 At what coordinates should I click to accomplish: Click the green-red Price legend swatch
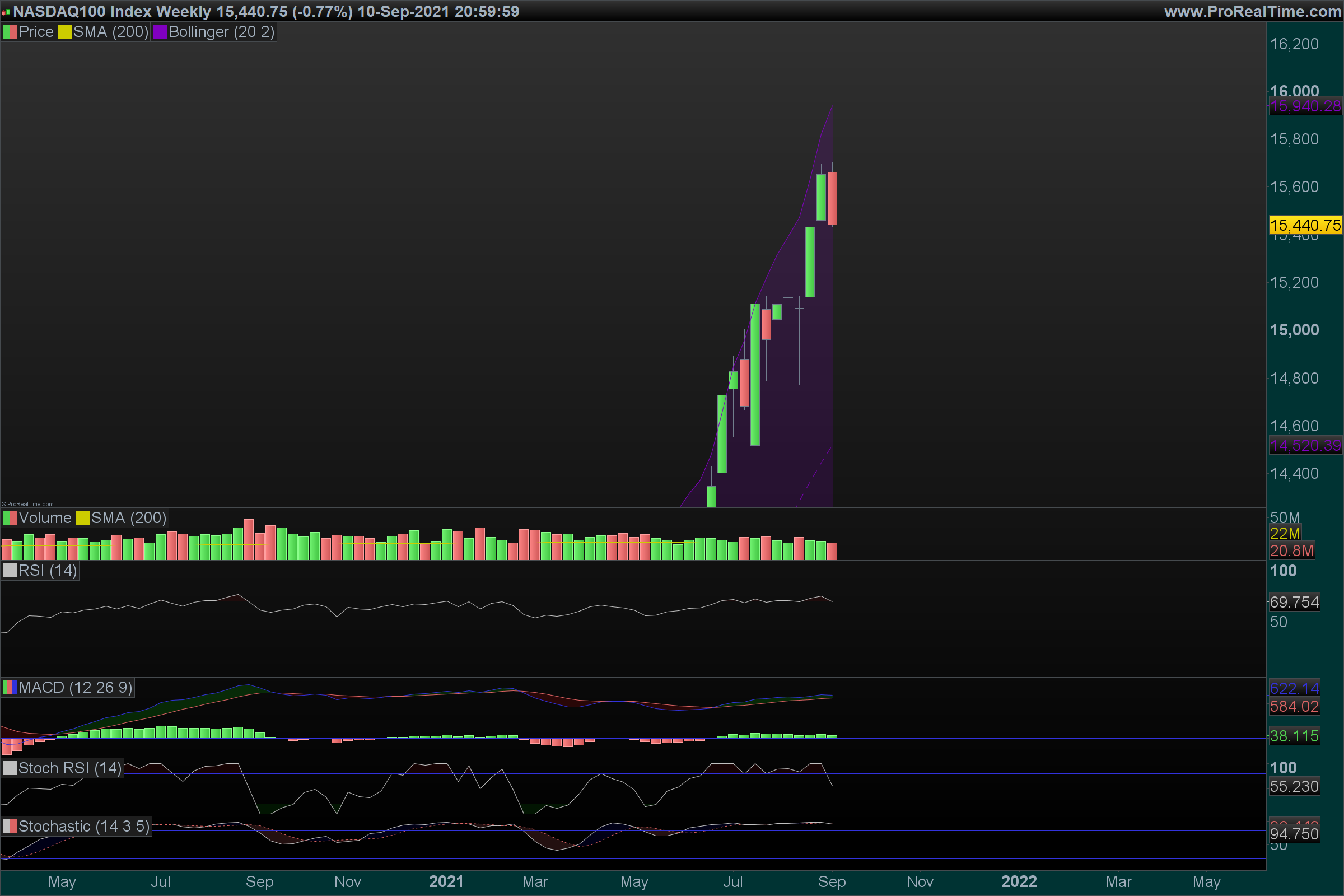point(10,32)
